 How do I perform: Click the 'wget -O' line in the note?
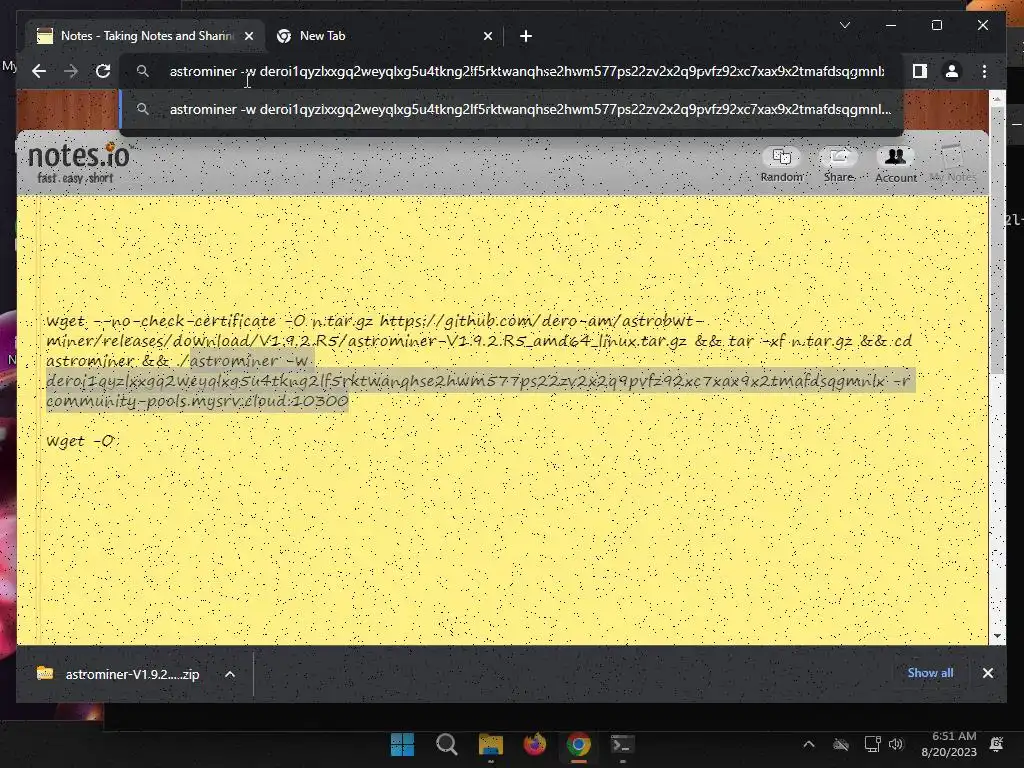click(80, 441)
